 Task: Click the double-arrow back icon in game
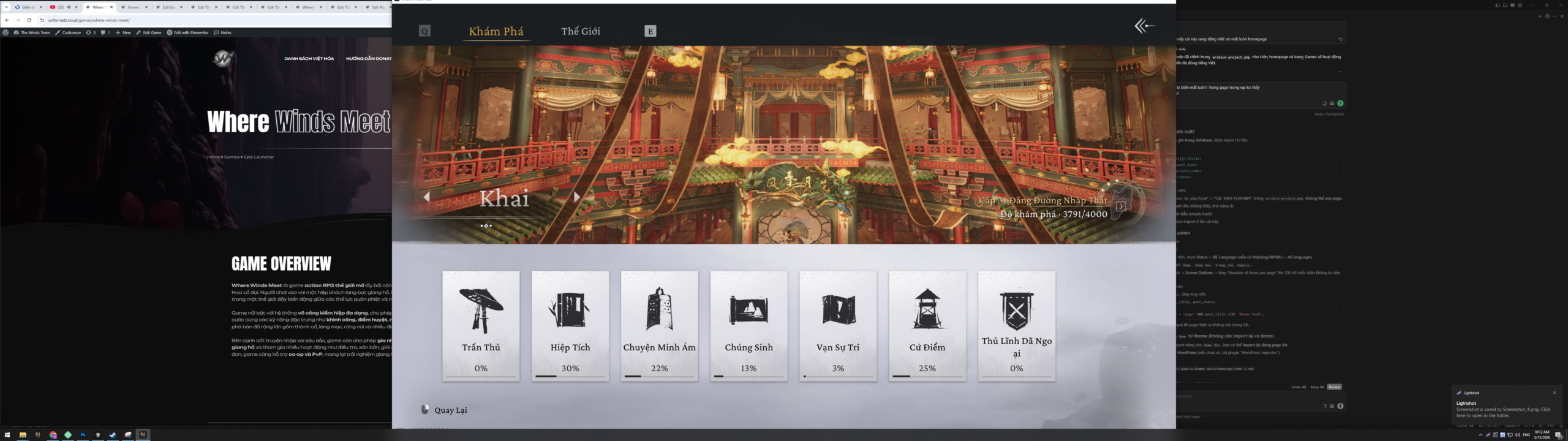(1144, 26)
